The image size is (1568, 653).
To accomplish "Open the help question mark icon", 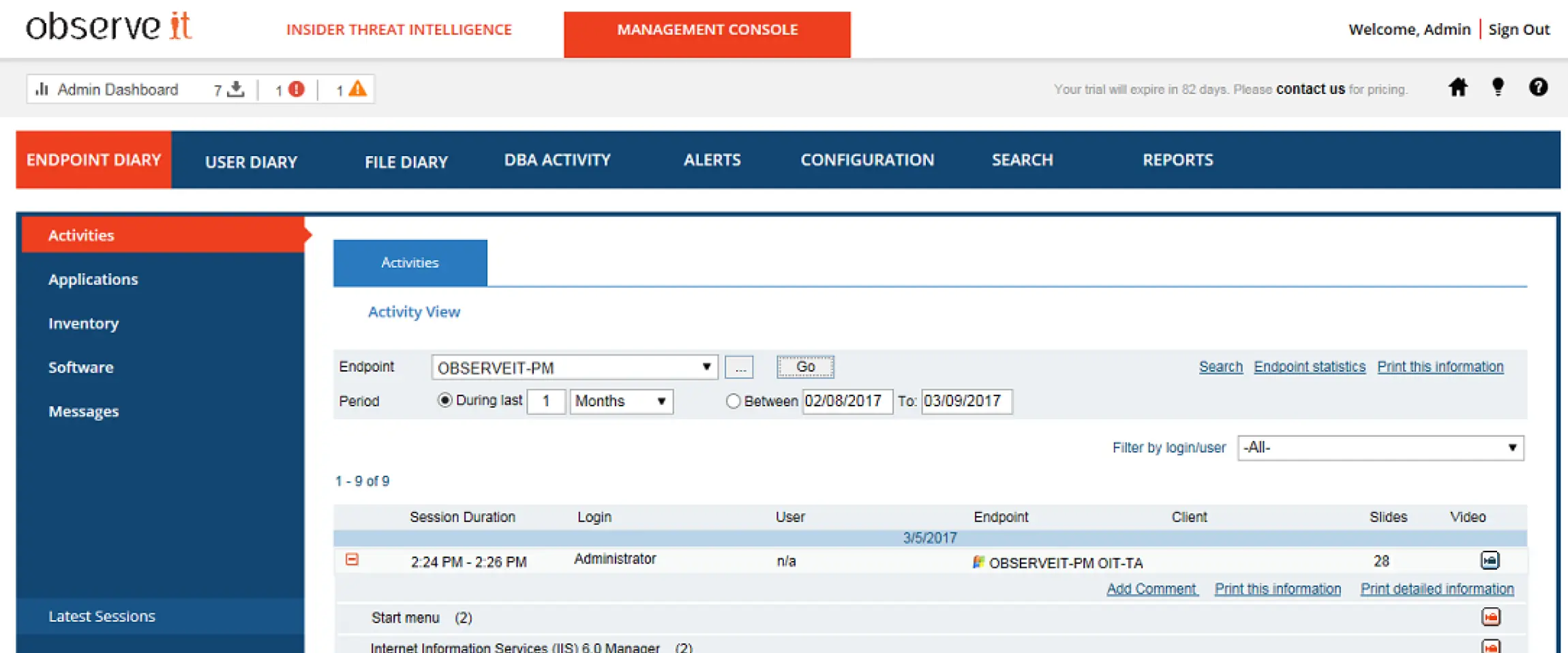I will (x=1537, y=88).
